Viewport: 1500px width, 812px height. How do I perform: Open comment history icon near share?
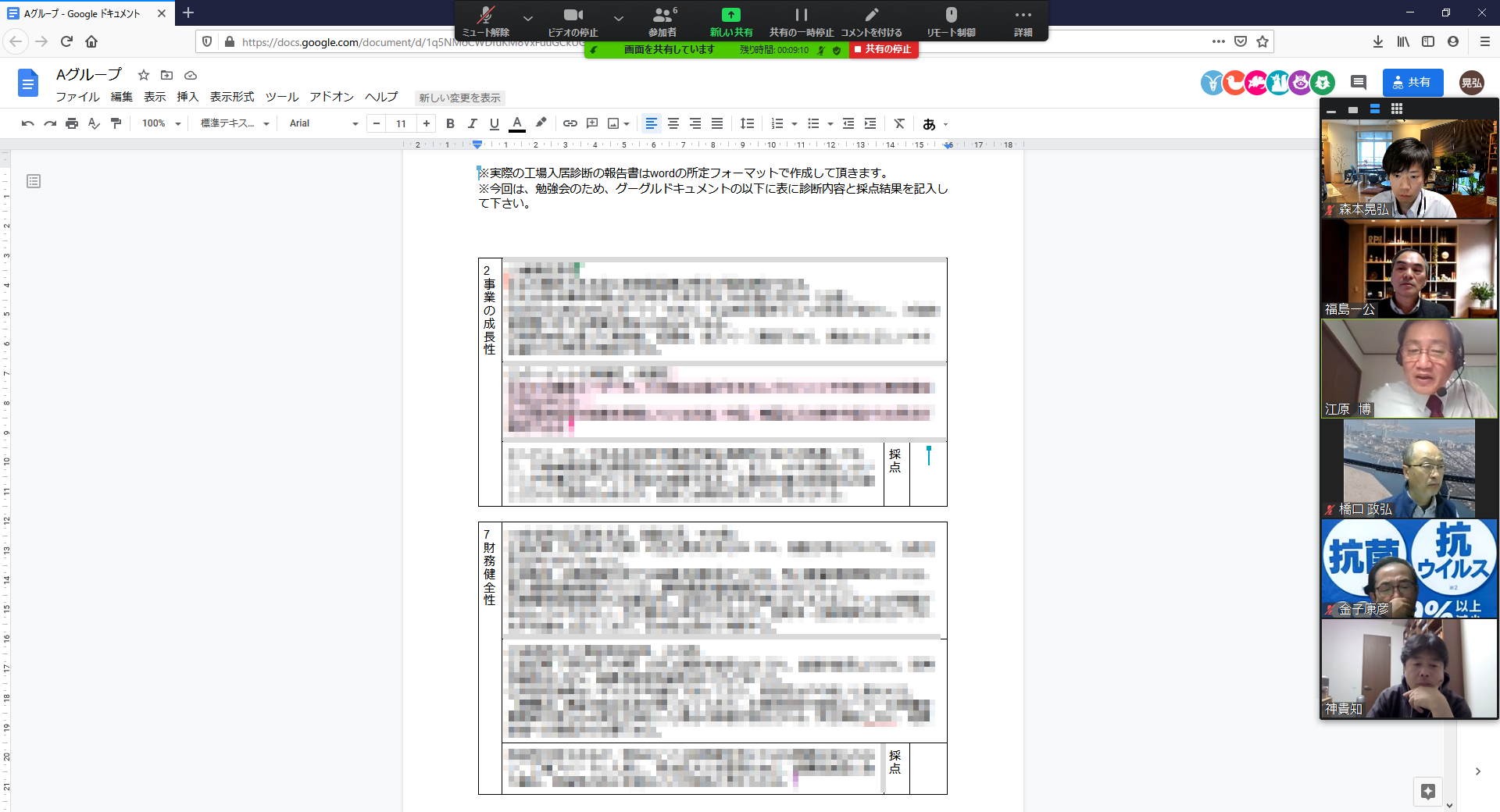click(1359, 82)
